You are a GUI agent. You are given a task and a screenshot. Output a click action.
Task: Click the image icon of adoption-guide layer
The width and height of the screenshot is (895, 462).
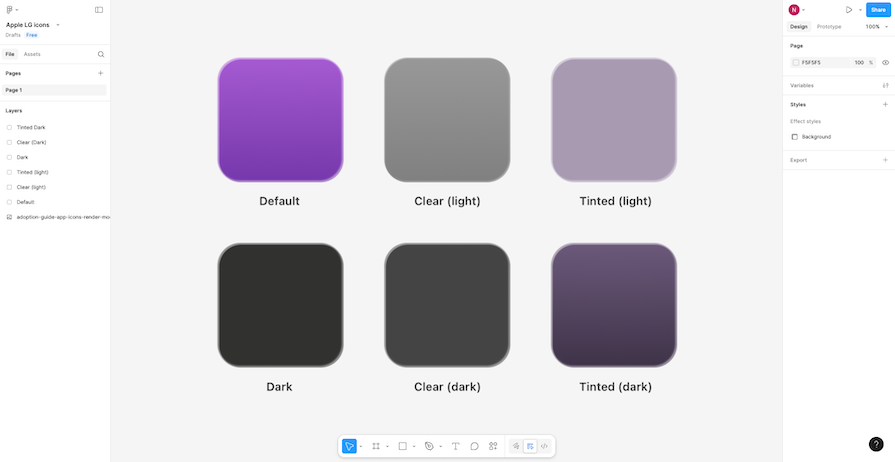(x=9, y=217)
